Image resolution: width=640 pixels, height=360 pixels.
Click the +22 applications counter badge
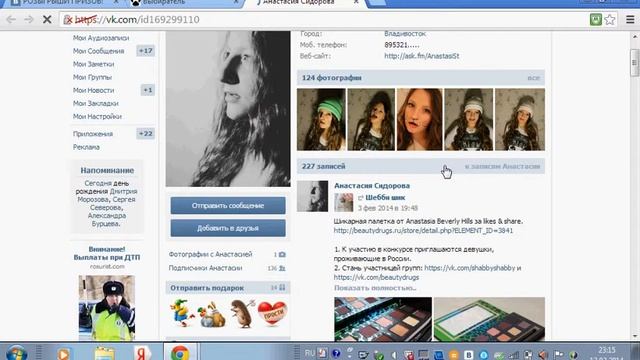pos(145,134)
